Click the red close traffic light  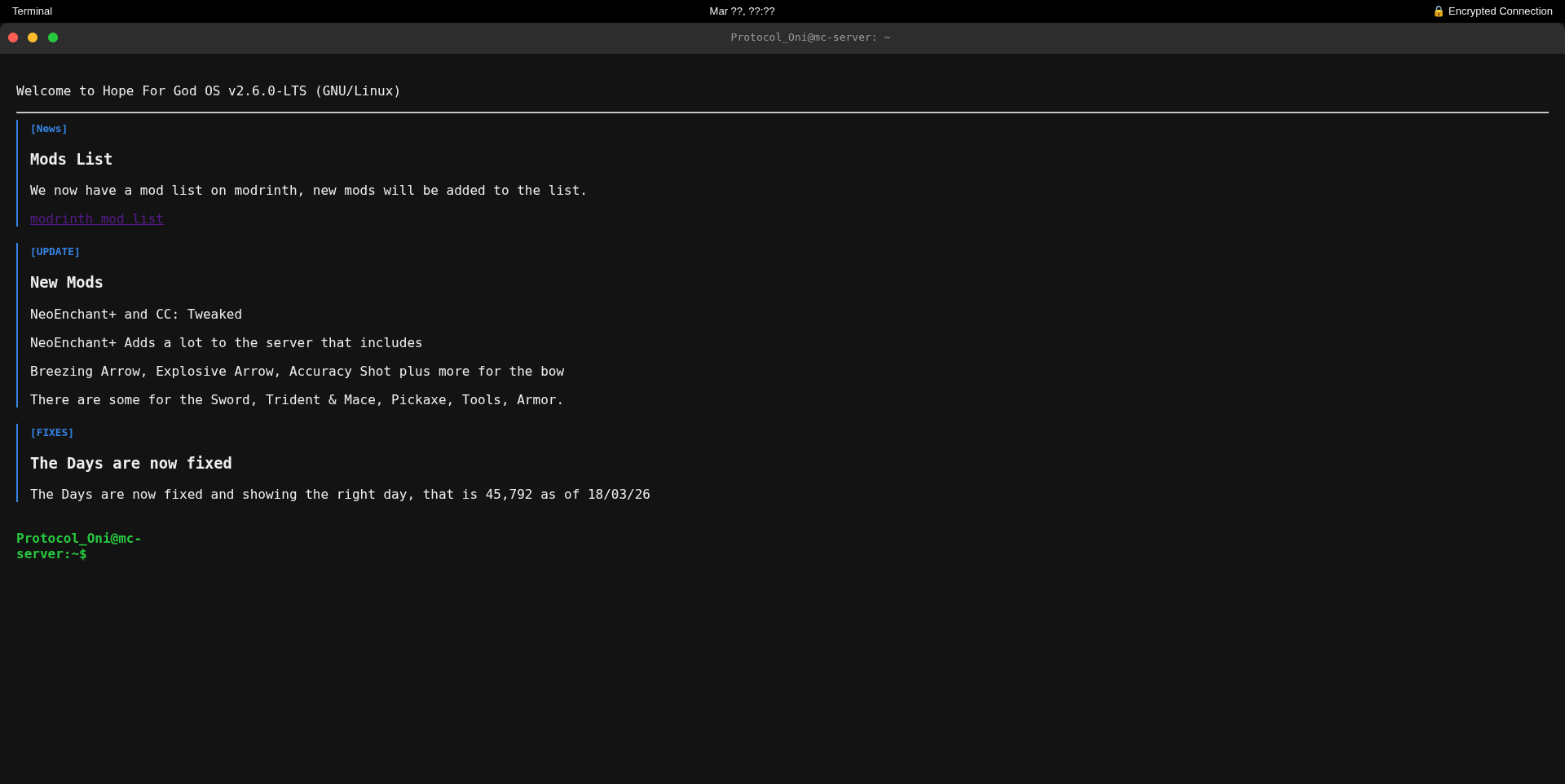click(x=13, y=37)
